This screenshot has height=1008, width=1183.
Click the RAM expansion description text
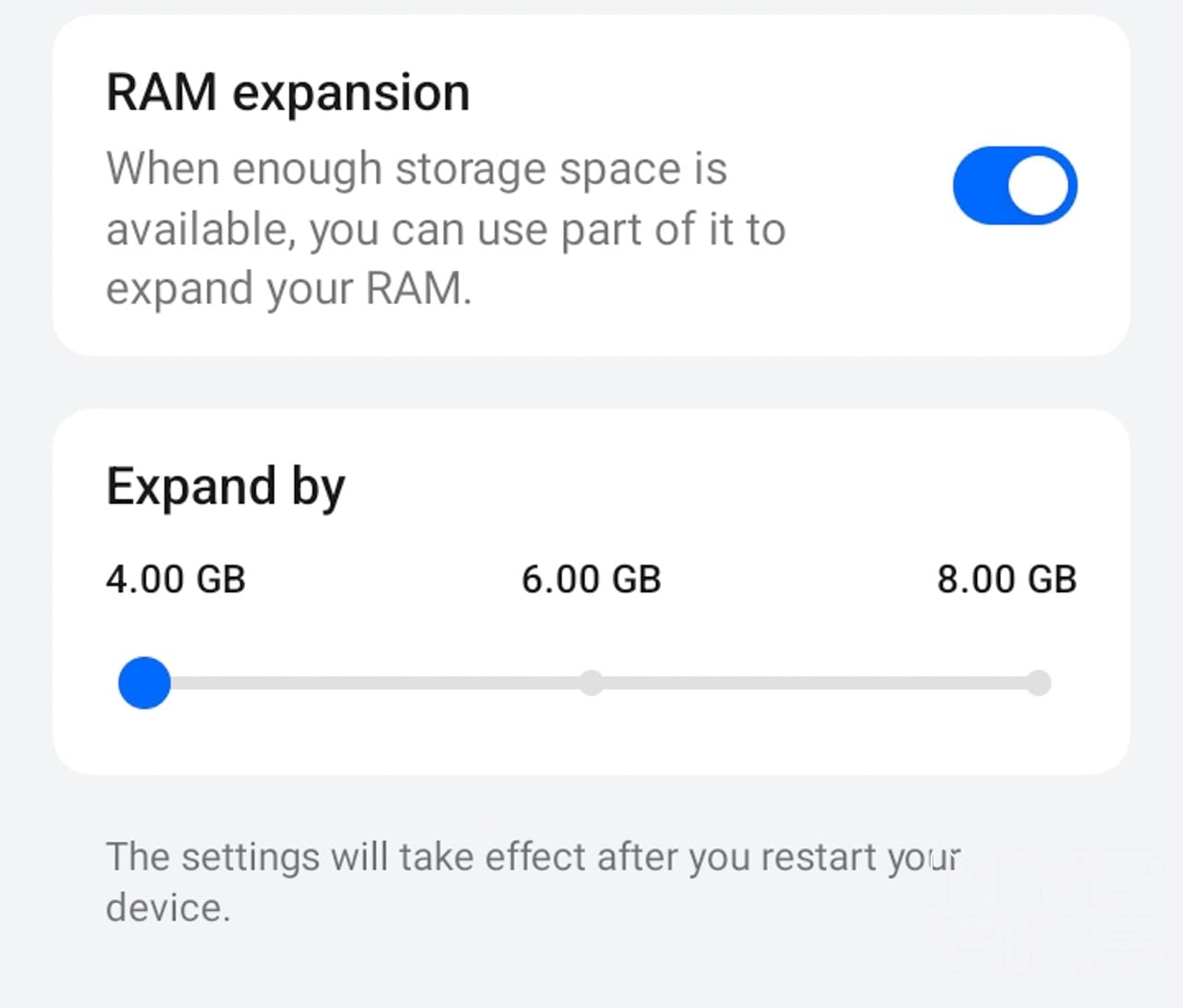point(446,228)
